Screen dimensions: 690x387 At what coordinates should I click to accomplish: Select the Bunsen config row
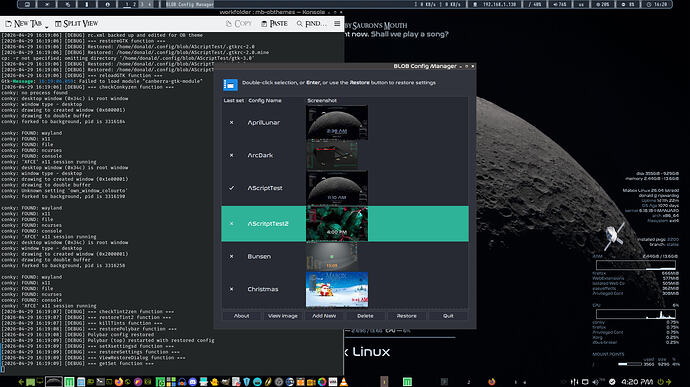point(345,256)
